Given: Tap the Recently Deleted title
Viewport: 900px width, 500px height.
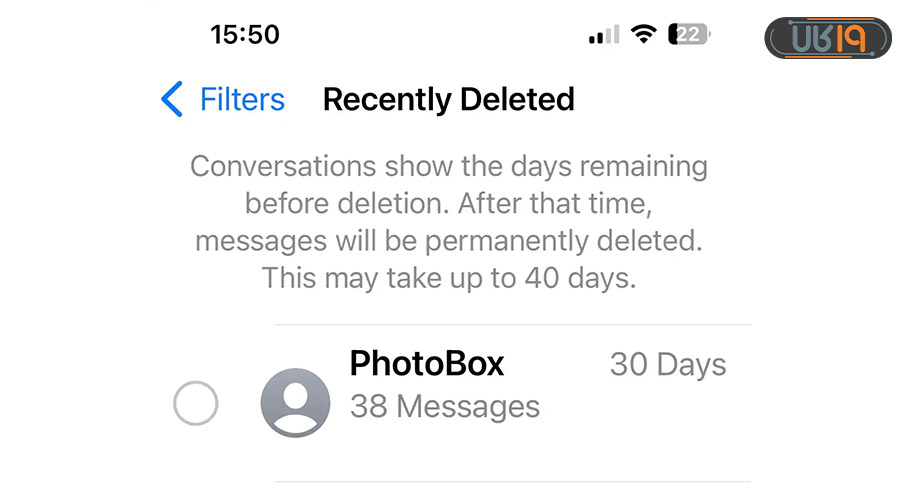Looking at the screenshot, I should point(448,100).
